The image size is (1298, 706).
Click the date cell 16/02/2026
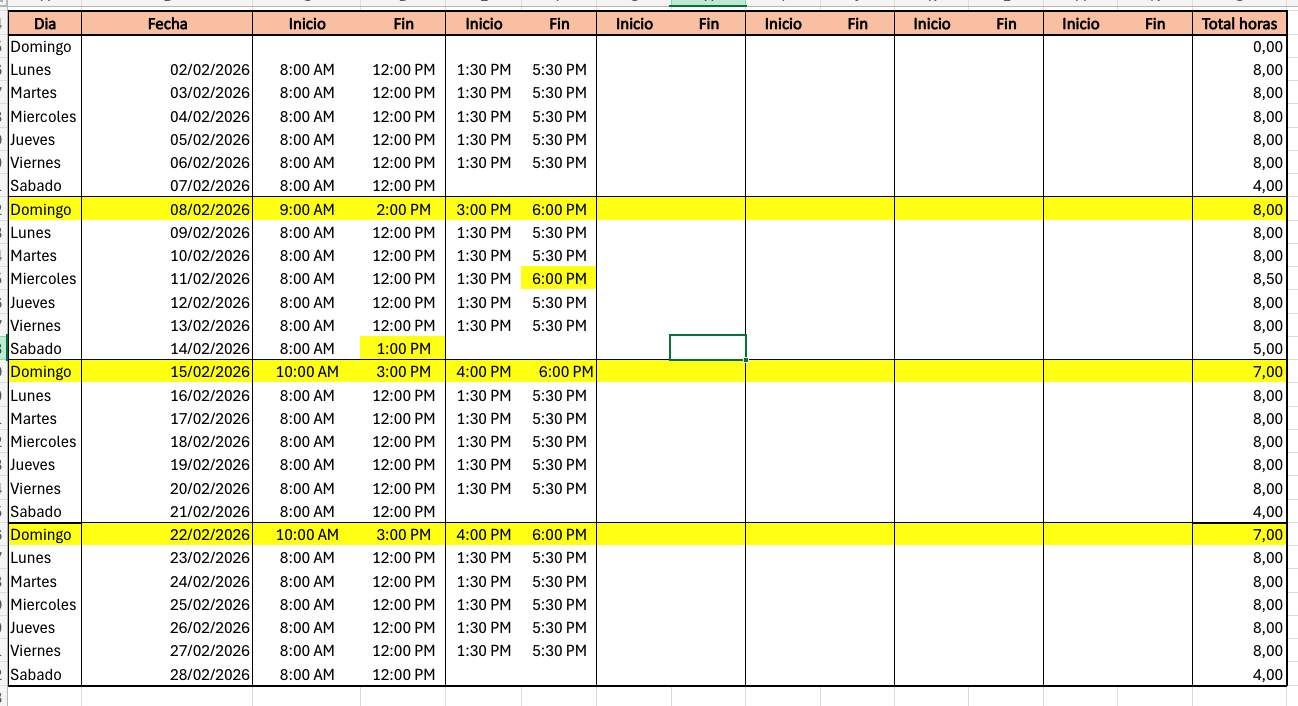click(167, 396)
